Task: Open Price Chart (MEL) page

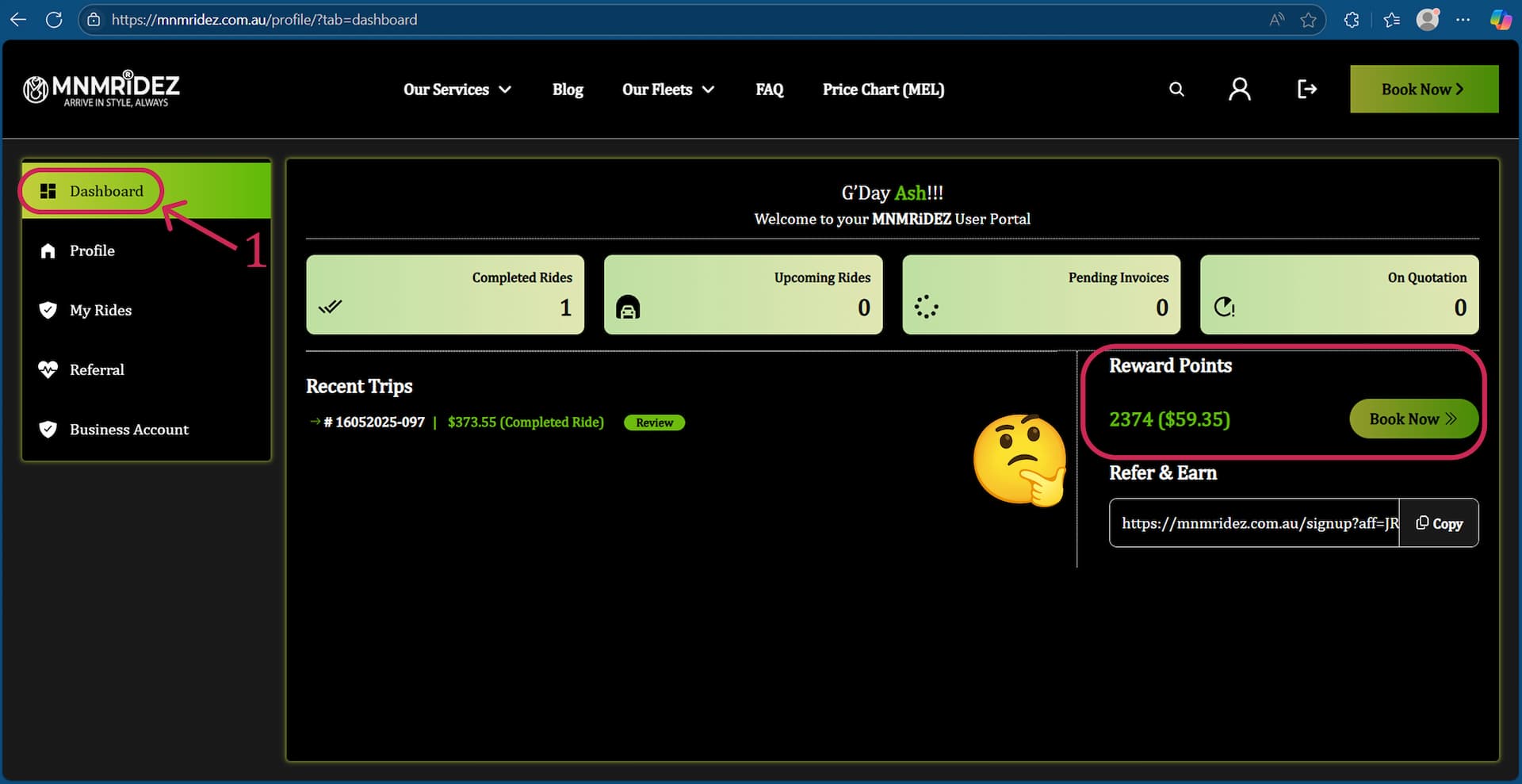Action: [883, 90]
